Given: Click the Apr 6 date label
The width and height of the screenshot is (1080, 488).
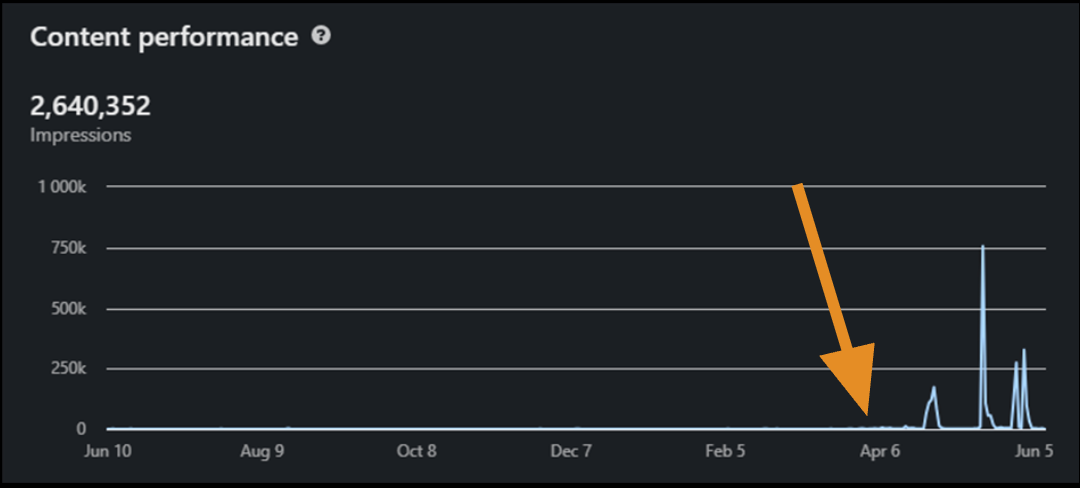Looking at the screenshot, I should (x=879, y=451).
